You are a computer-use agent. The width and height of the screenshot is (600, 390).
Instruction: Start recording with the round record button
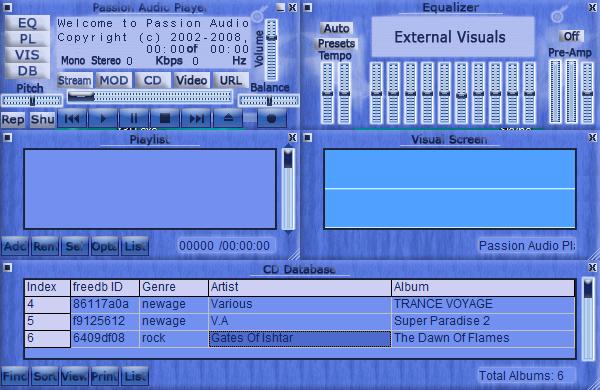tap(271, 119)
